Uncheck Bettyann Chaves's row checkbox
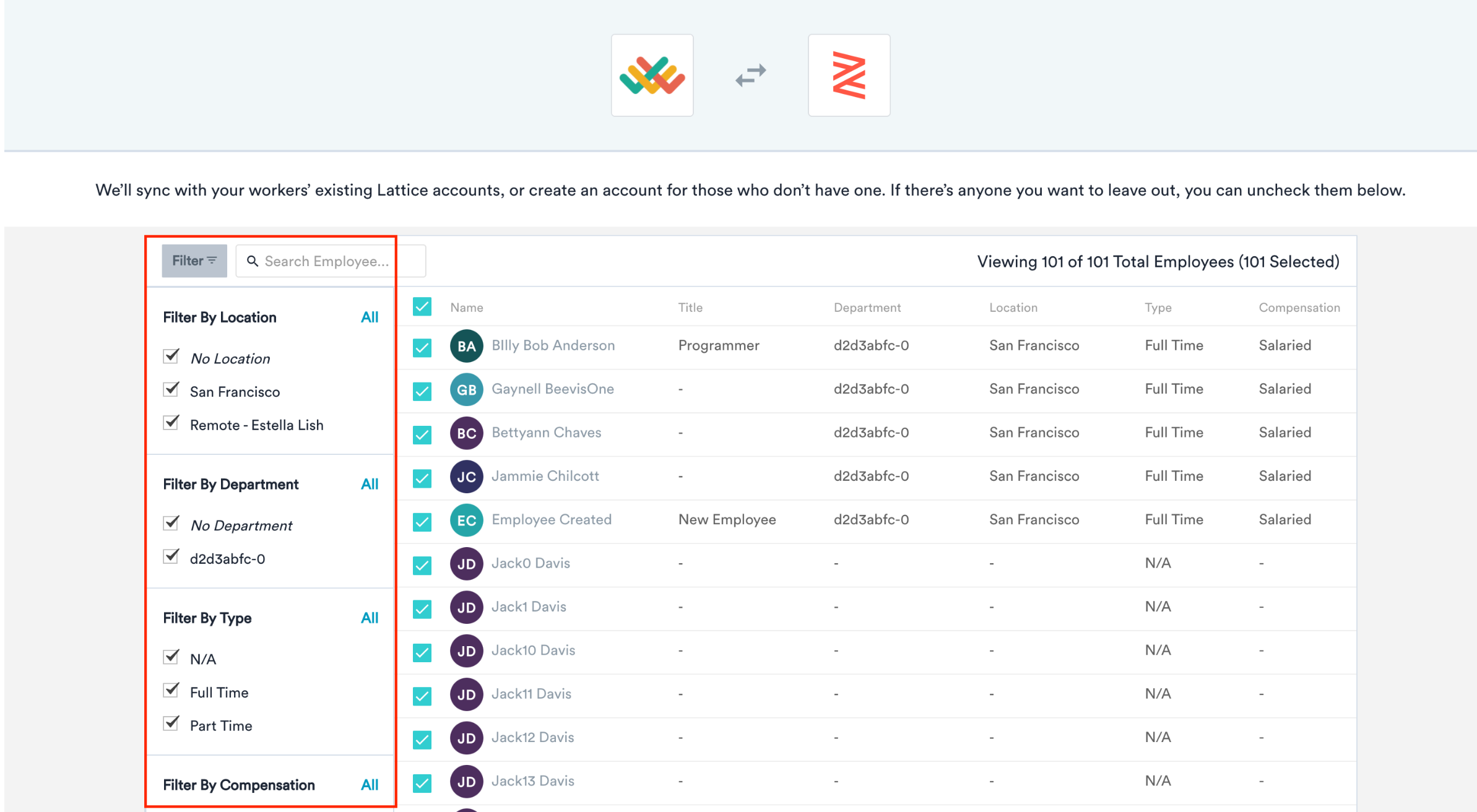Screen dimensions: 1477x812 coord(422,434)
